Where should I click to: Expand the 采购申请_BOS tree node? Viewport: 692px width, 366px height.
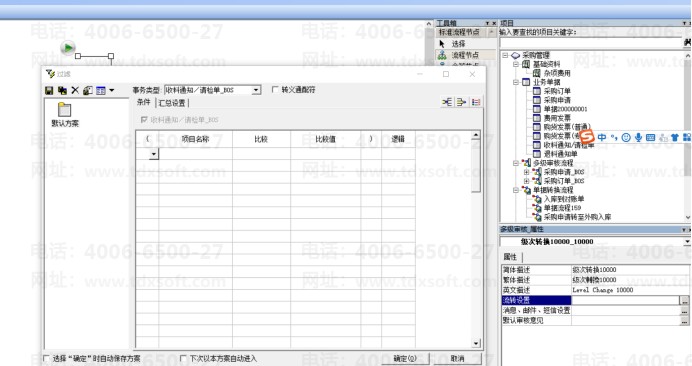(527, 172)
